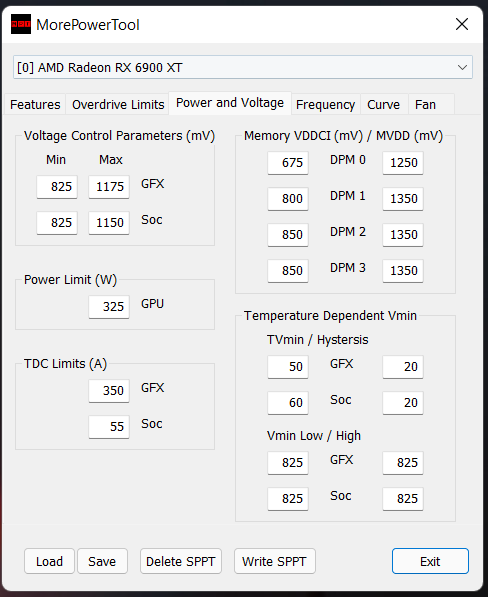488x597 pixels.
Task: Switch to the Overdrive Limits tab
Action: (x=118, y=104)
